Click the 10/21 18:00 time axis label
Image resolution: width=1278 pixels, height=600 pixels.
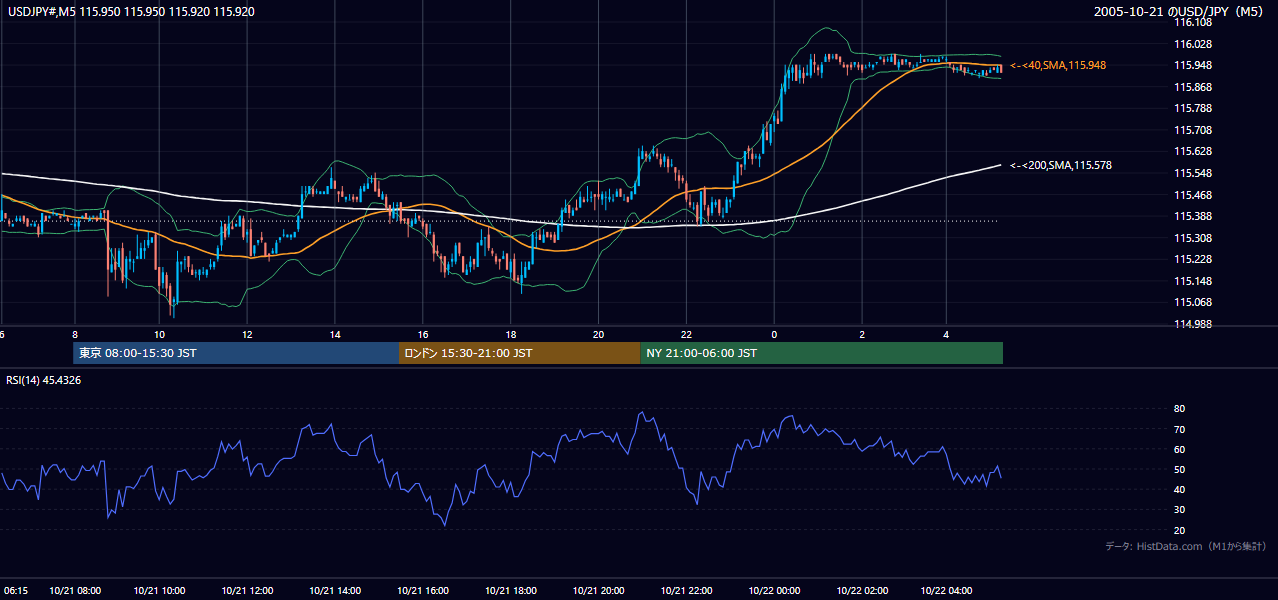coord(510,591)
